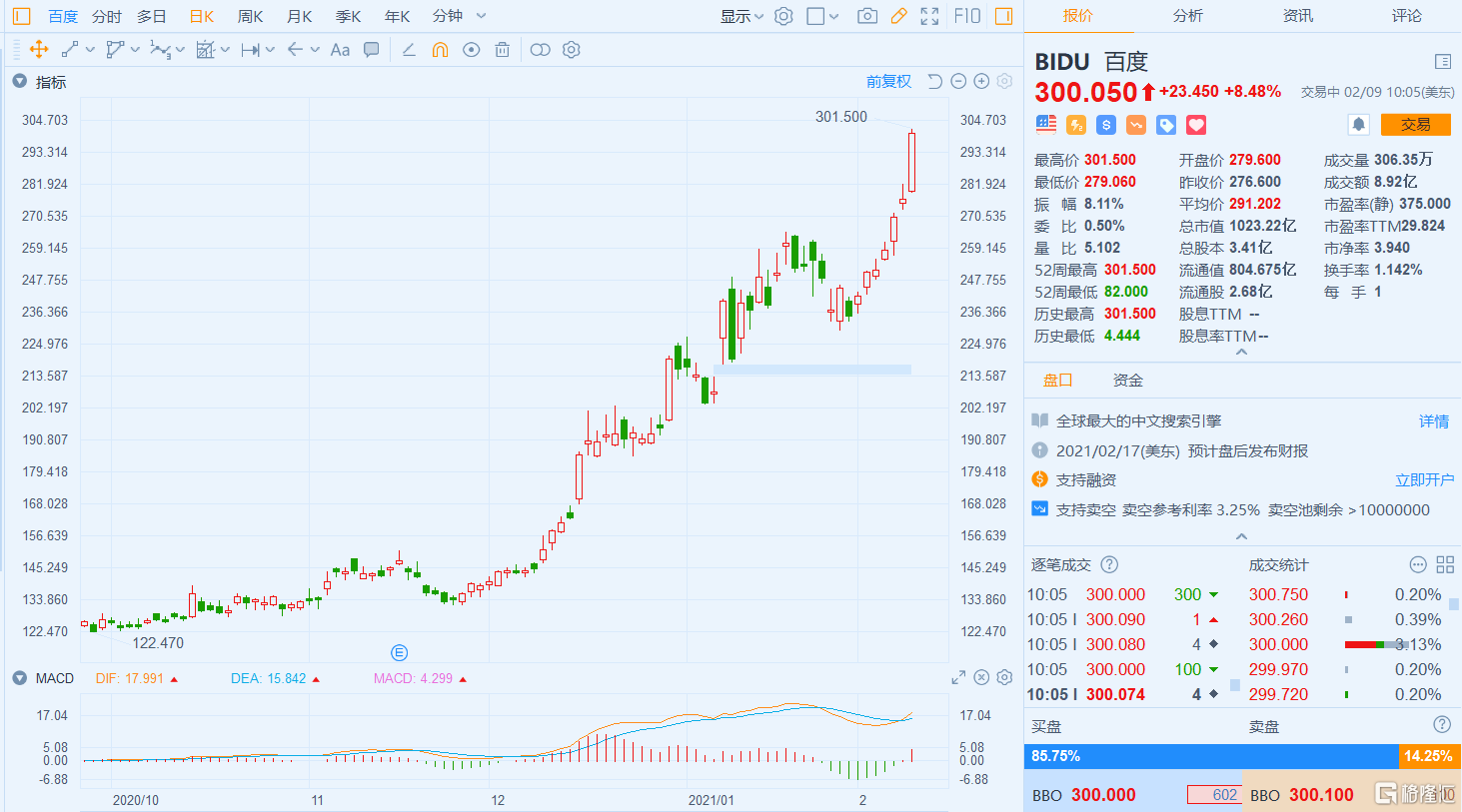The width and height of the screenshot is (1462, 812).
Task: Expand the line tool options arrow
Action: [x=90, y=49]
